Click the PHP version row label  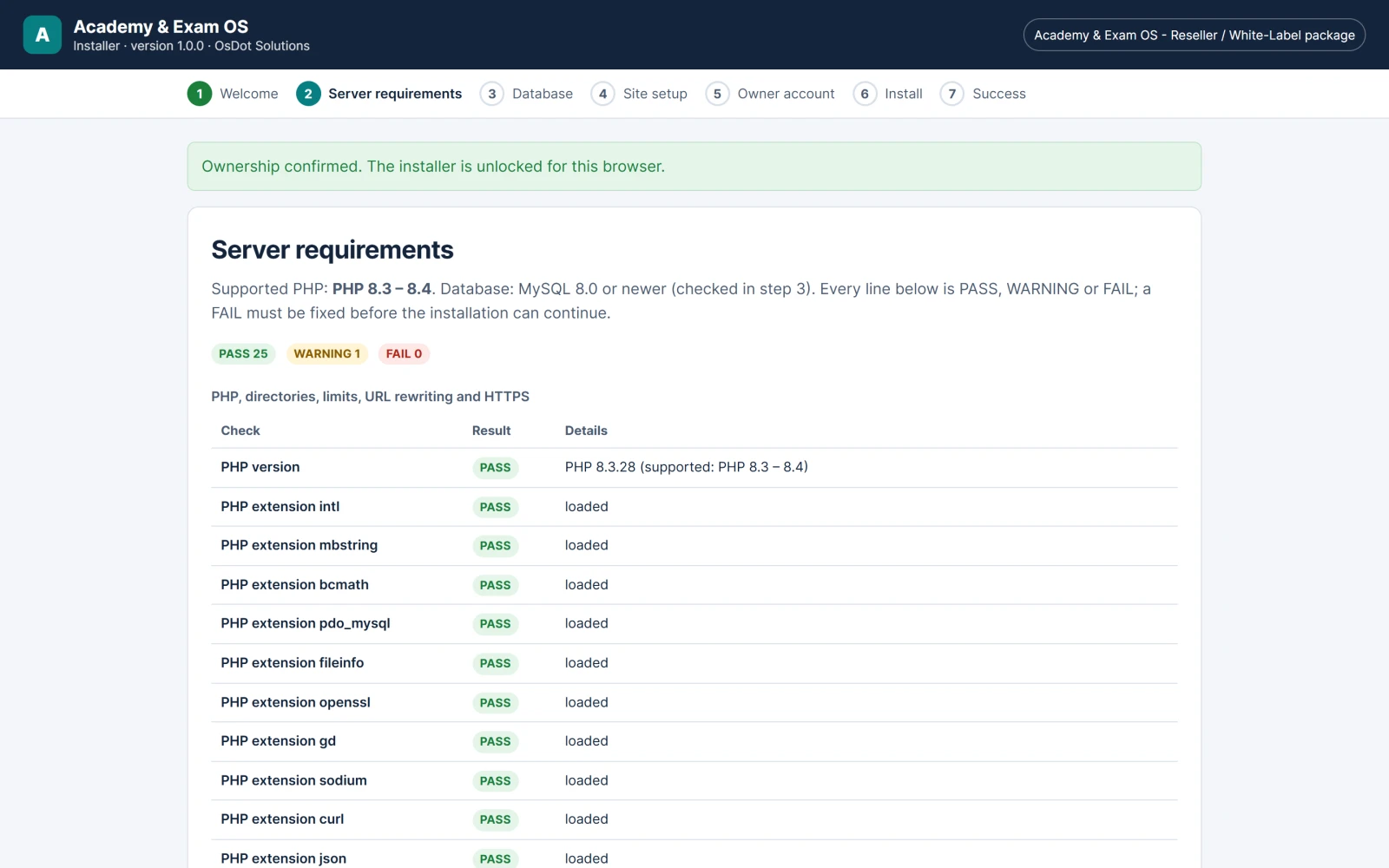[260, 467]
